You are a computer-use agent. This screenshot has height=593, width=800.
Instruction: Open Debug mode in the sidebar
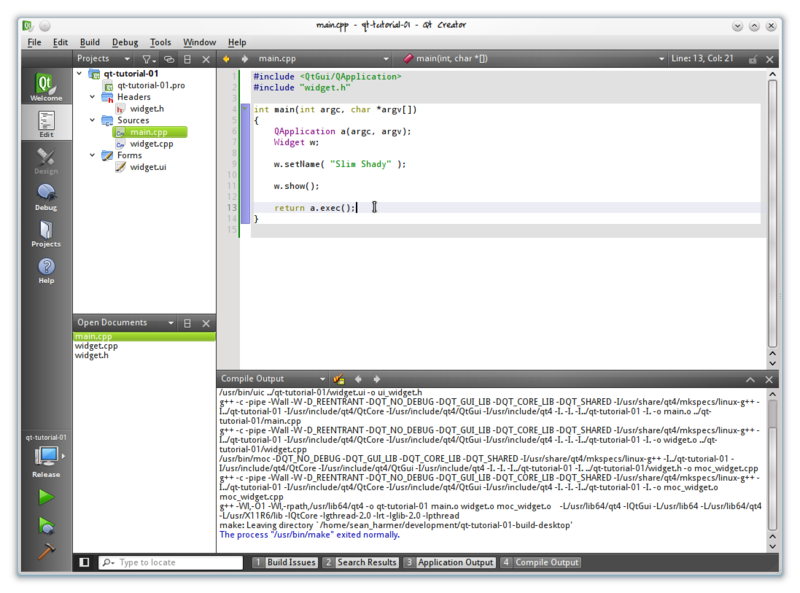pos(46,195)
